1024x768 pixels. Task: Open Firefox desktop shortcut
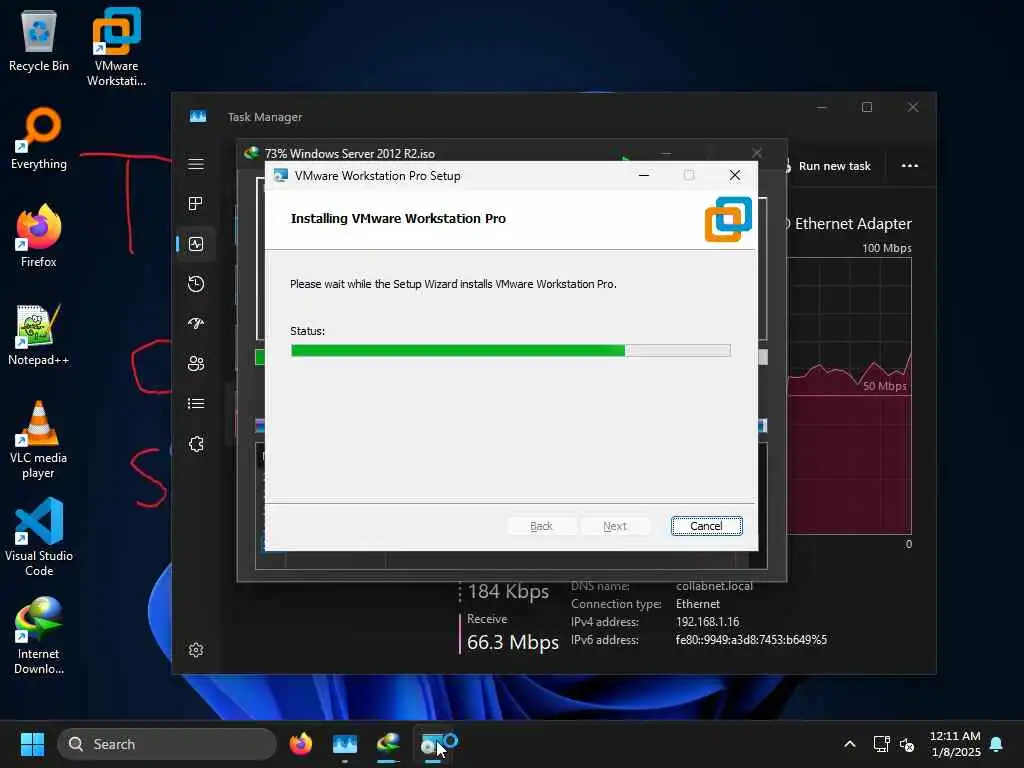(39, 236)
